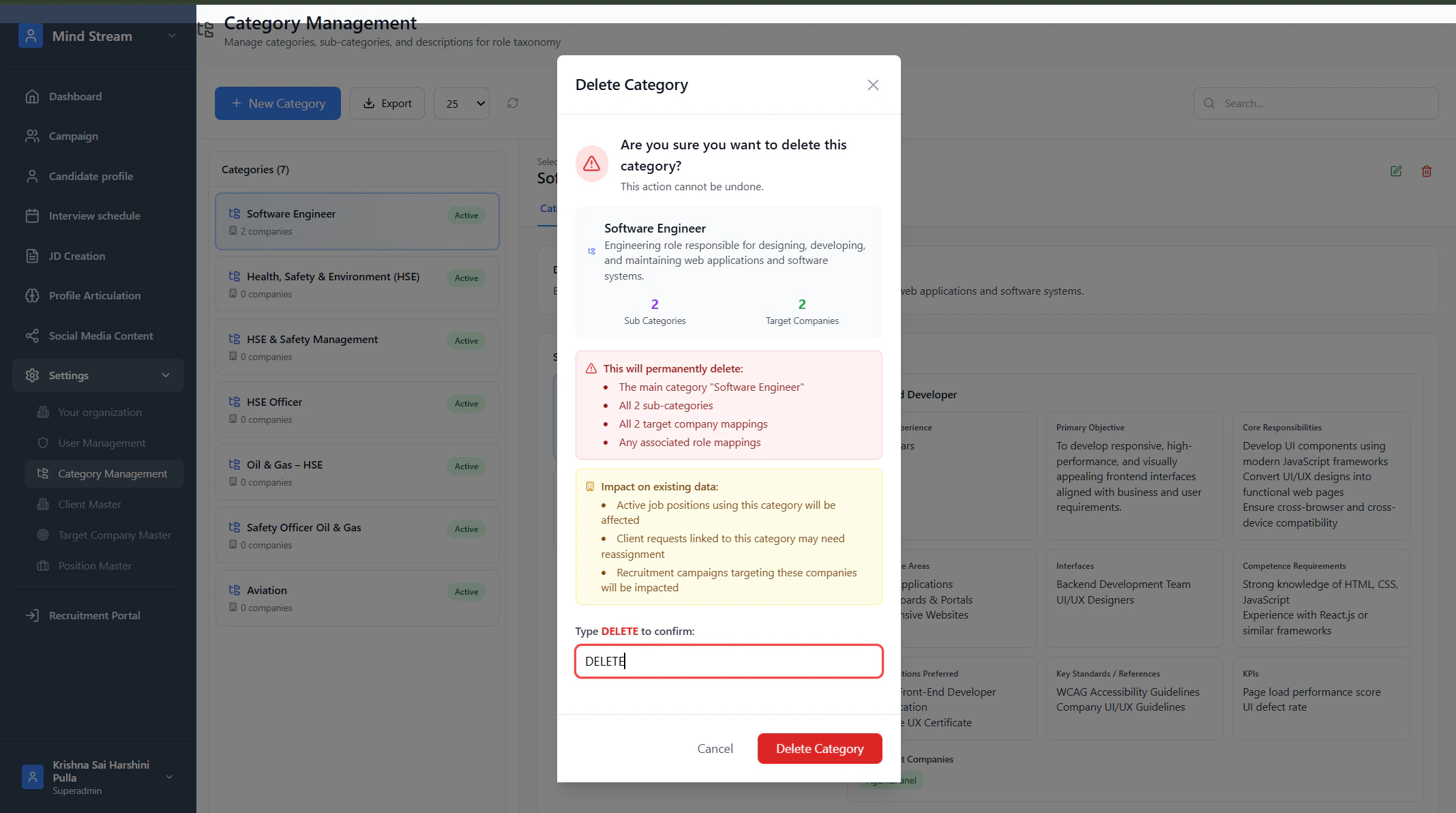
Task: Confirm with the red Delete Category button
Action: point(819,748)
